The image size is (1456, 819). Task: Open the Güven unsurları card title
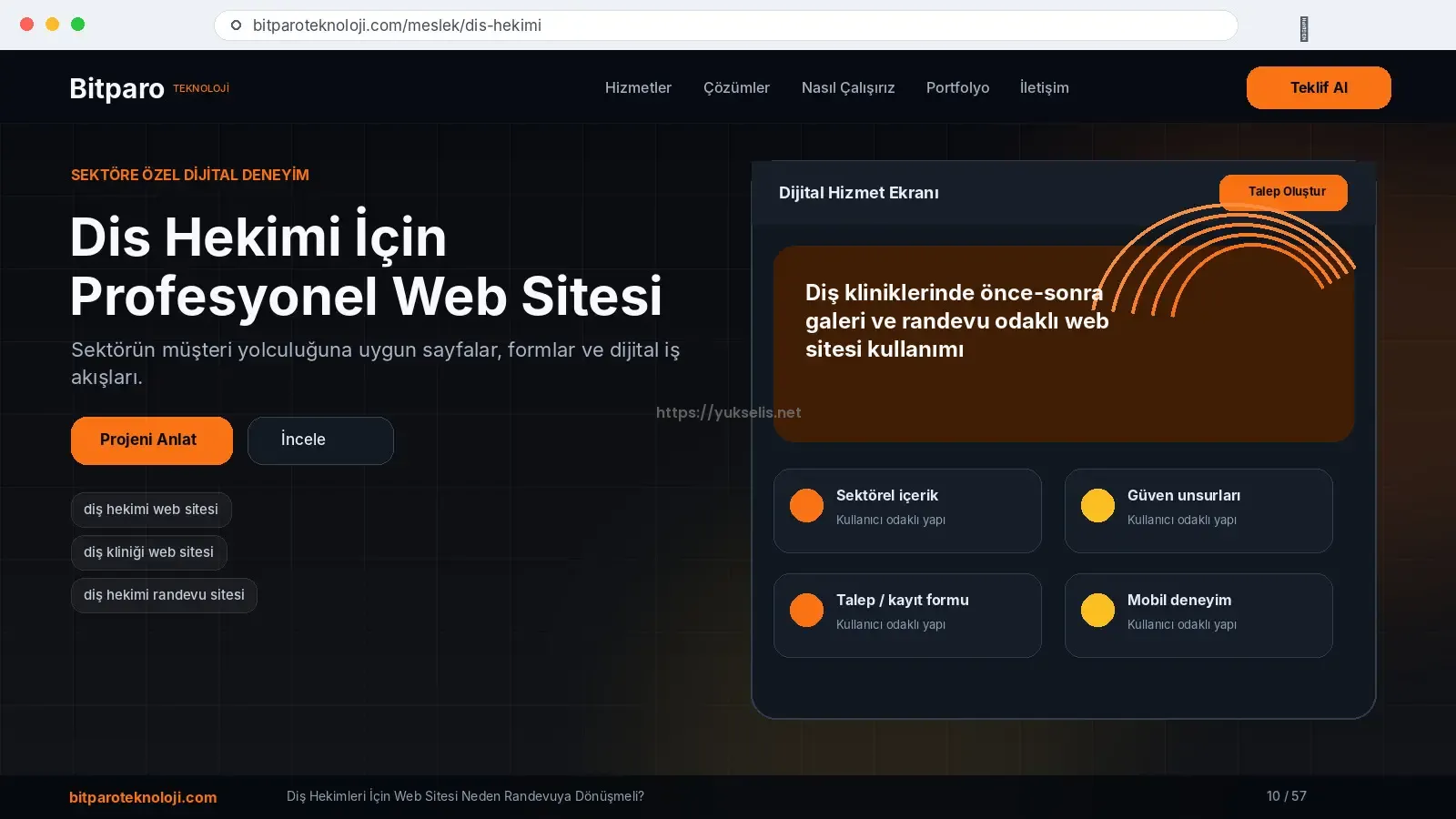[1183, 495]
